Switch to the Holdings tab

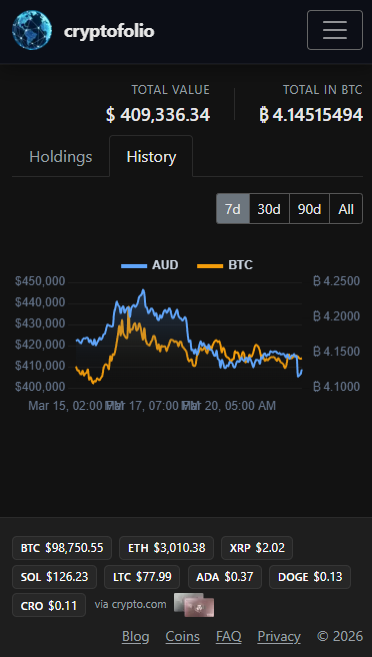61,157
